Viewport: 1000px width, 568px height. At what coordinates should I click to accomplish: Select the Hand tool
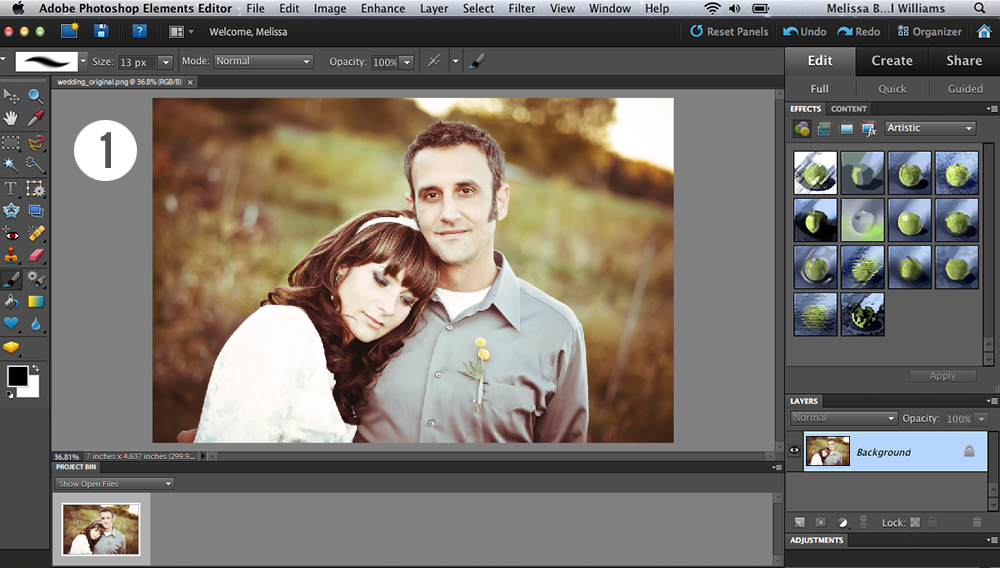click(12, 118)
